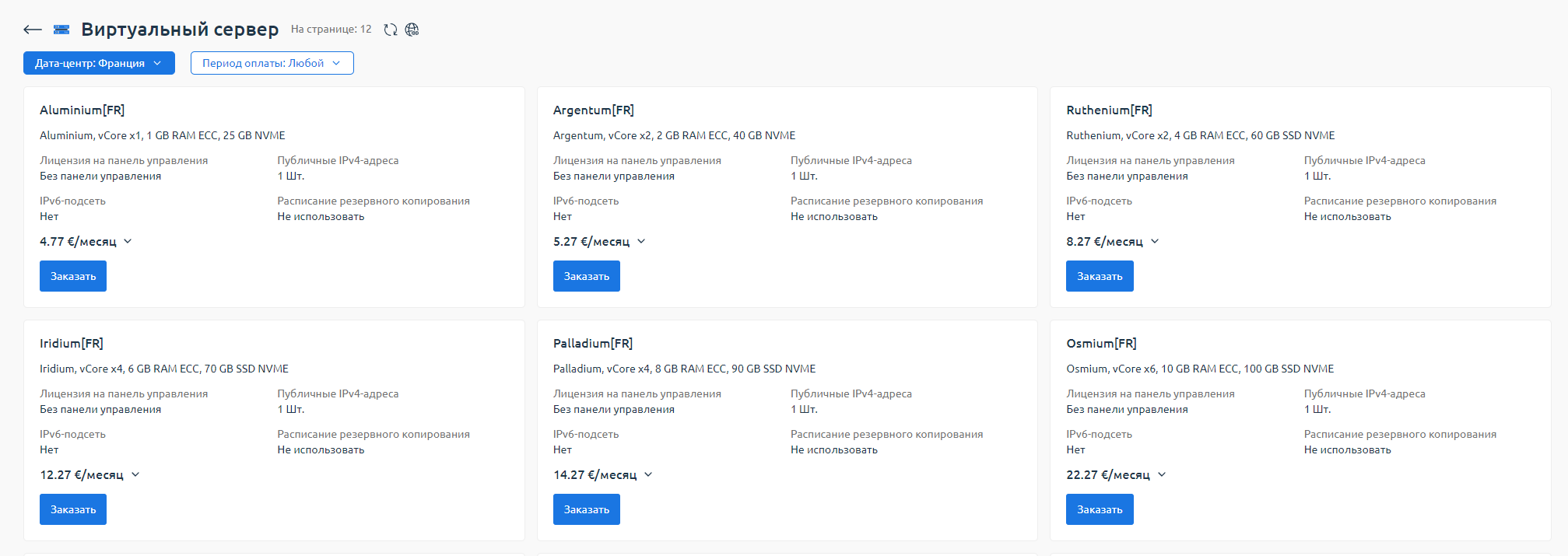Click the Aluminium[FR] card title
The image size is (1568, 556).
(x=82, y=110)
